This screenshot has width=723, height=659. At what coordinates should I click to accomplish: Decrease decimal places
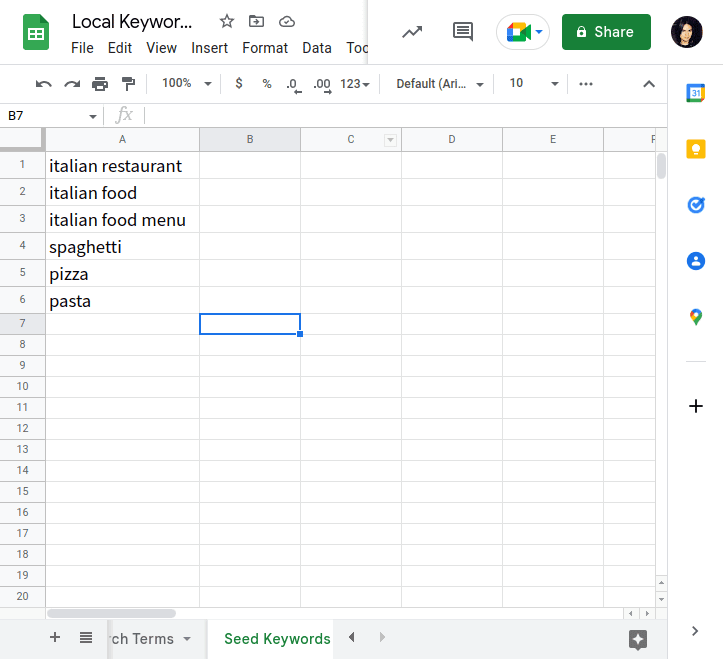pos(293,85)
